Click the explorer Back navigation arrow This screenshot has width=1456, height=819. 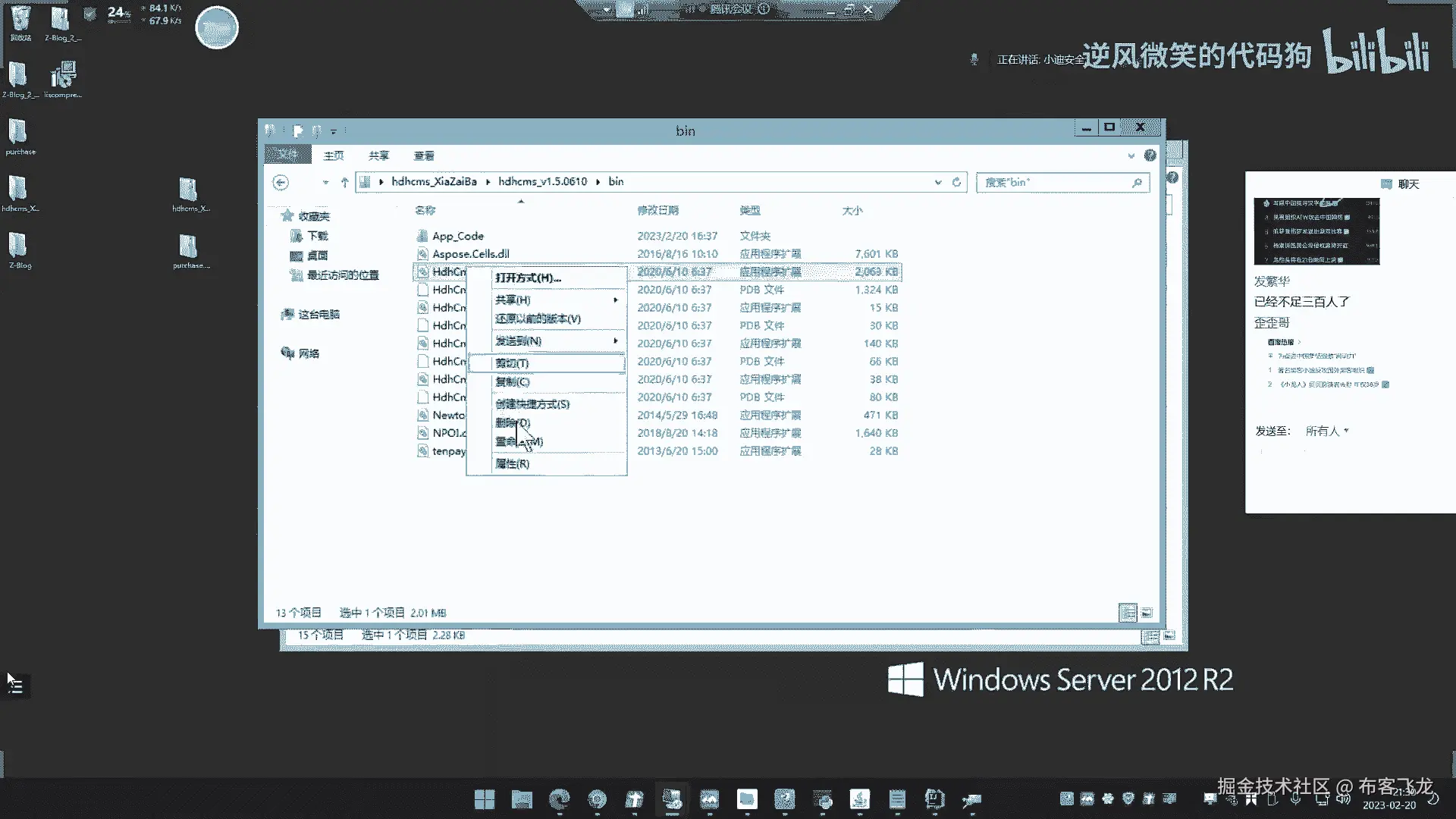click(281, 182)
